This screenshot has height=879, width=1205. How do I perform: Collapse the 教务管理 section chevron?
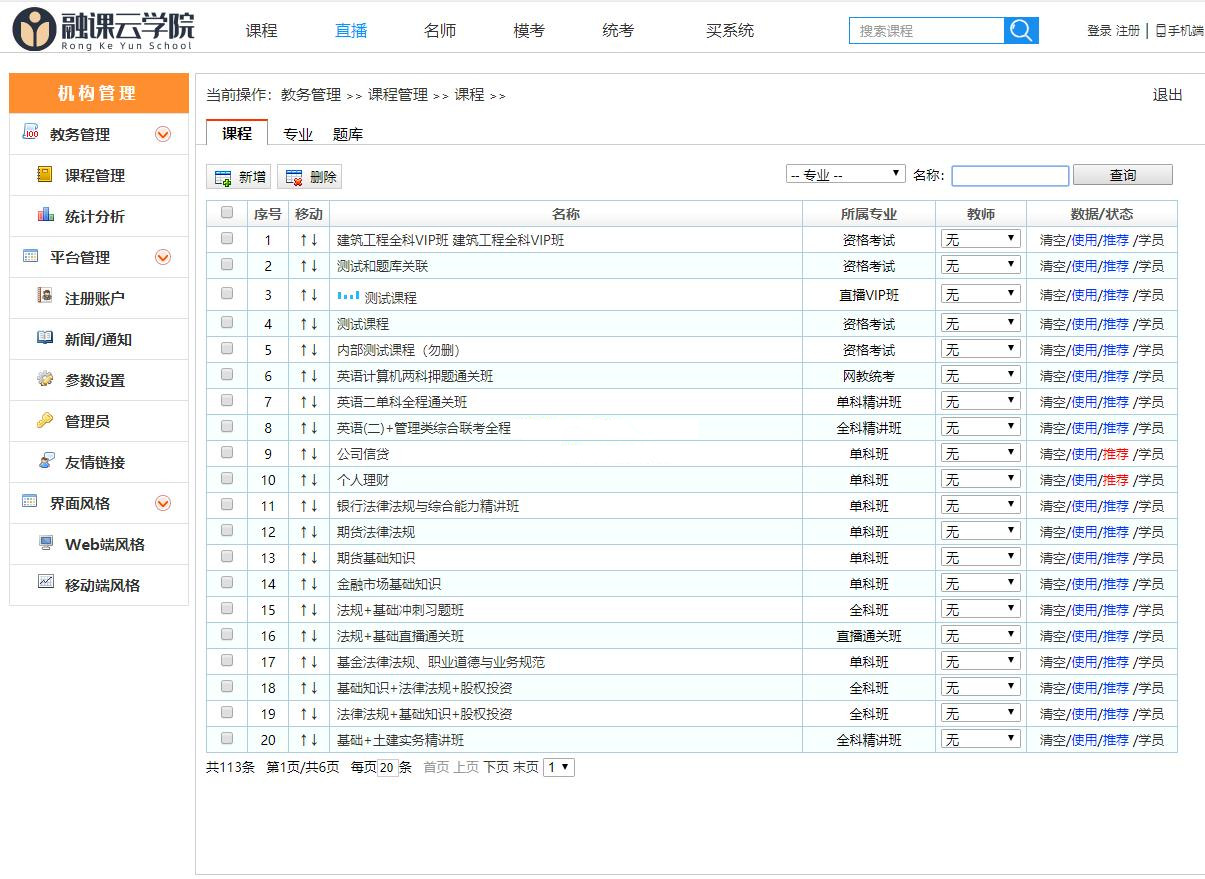click(x=162, y=134)
